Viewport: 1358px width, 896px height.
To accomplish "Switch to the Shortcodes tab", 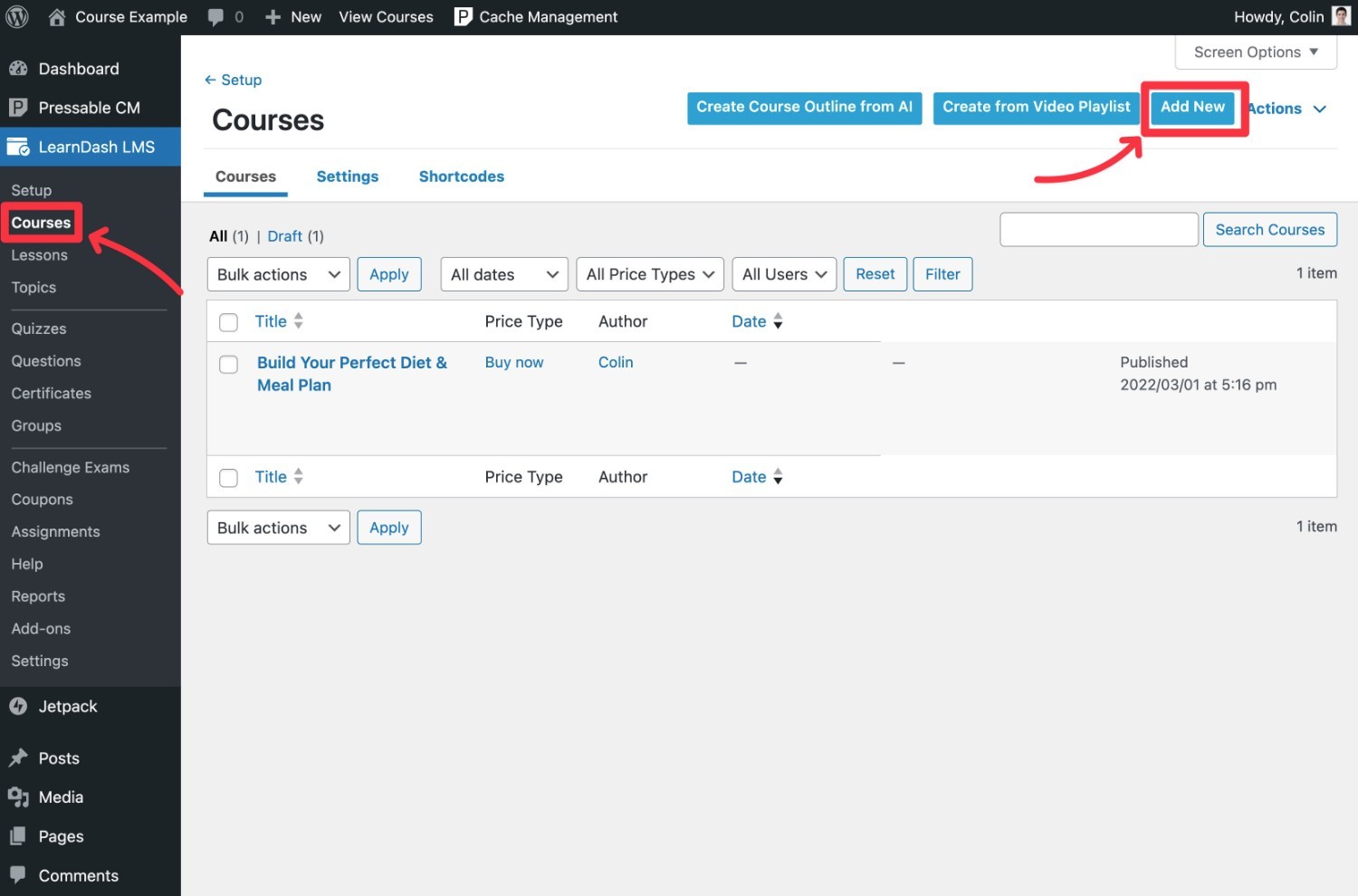I will pos(462,176).
